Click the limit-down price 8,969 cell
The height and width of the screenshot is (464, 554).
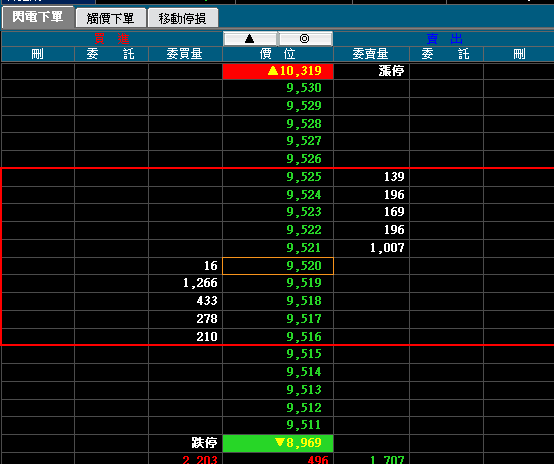tap(278, 443)
